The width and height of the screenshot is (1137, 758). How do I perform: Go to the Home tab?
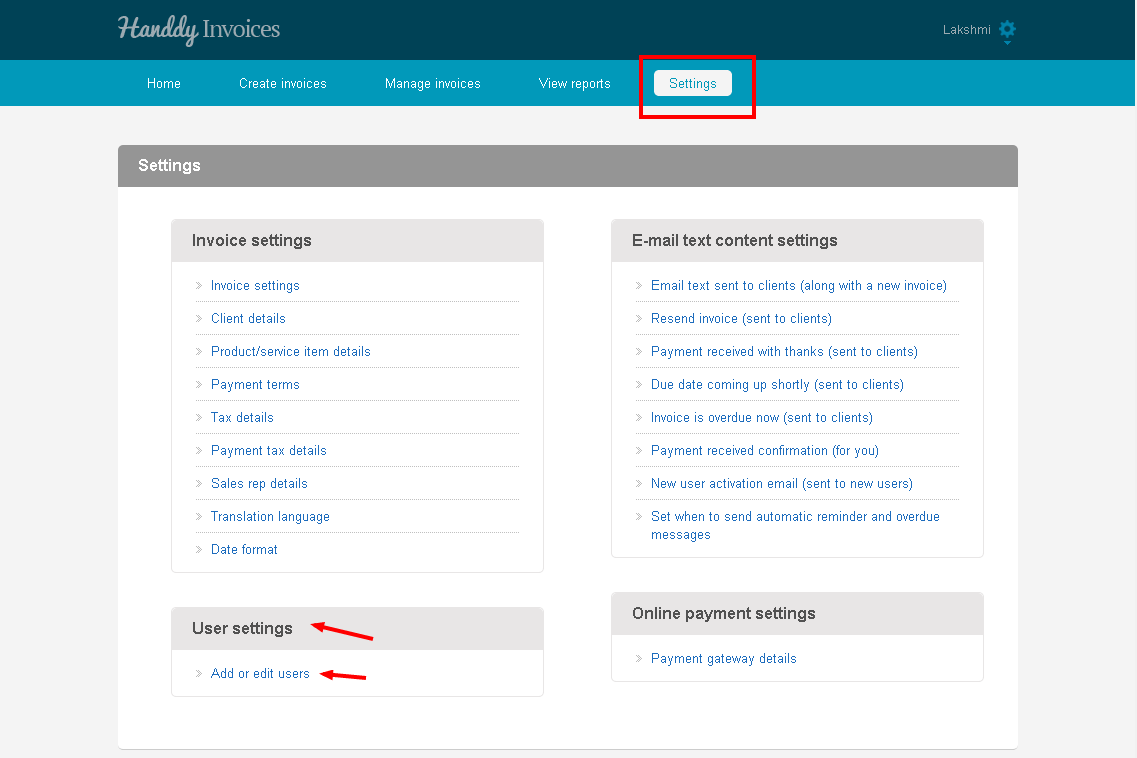click(x=164, y=83)
